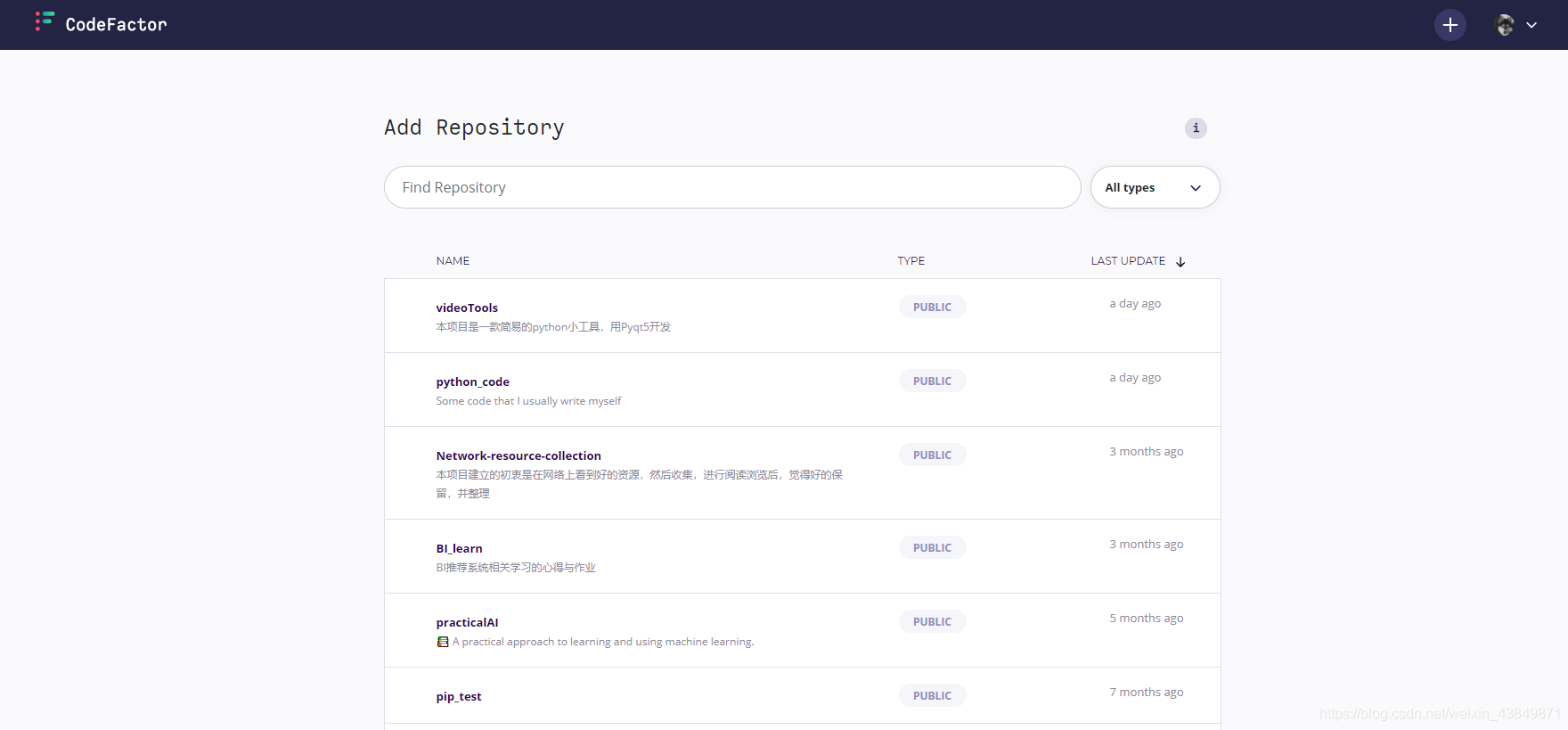The width and height of the screenshot is (1568, 730).
Task: Open the CodeFactor home text link
Action: point(116,25)
